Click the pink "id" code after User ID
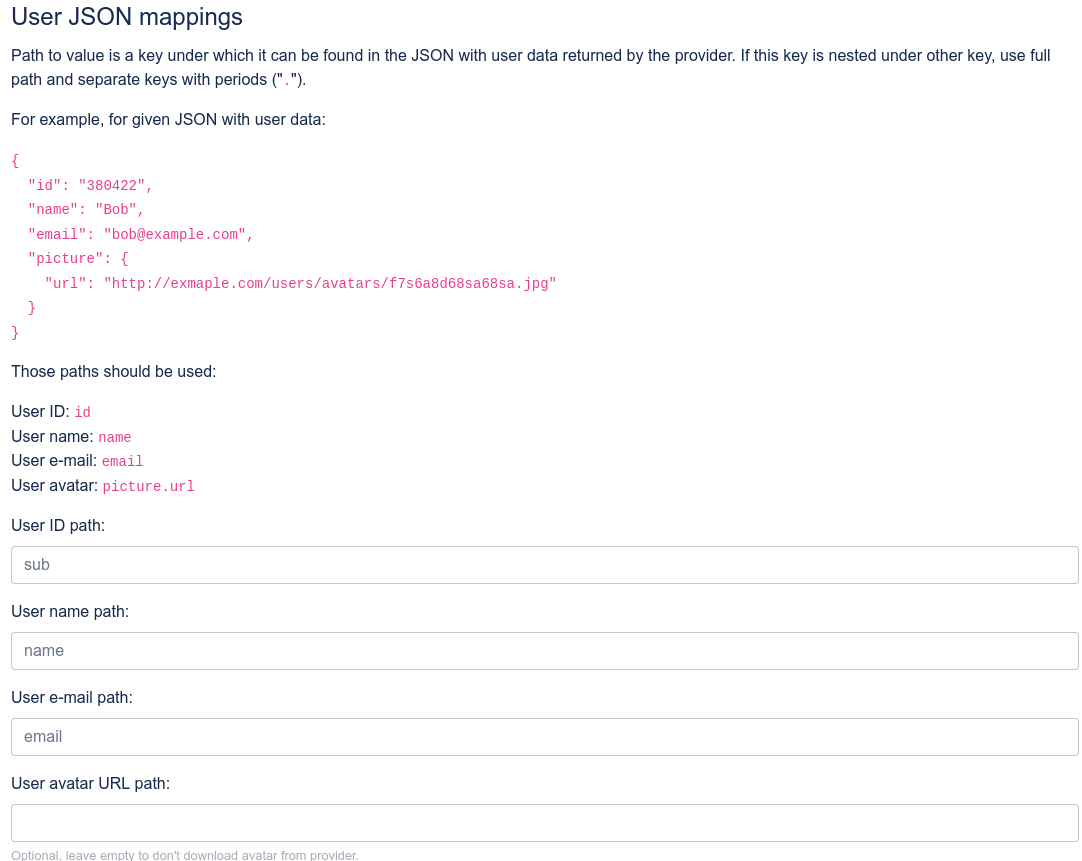 pyautogui.click(x=83, y=412)
